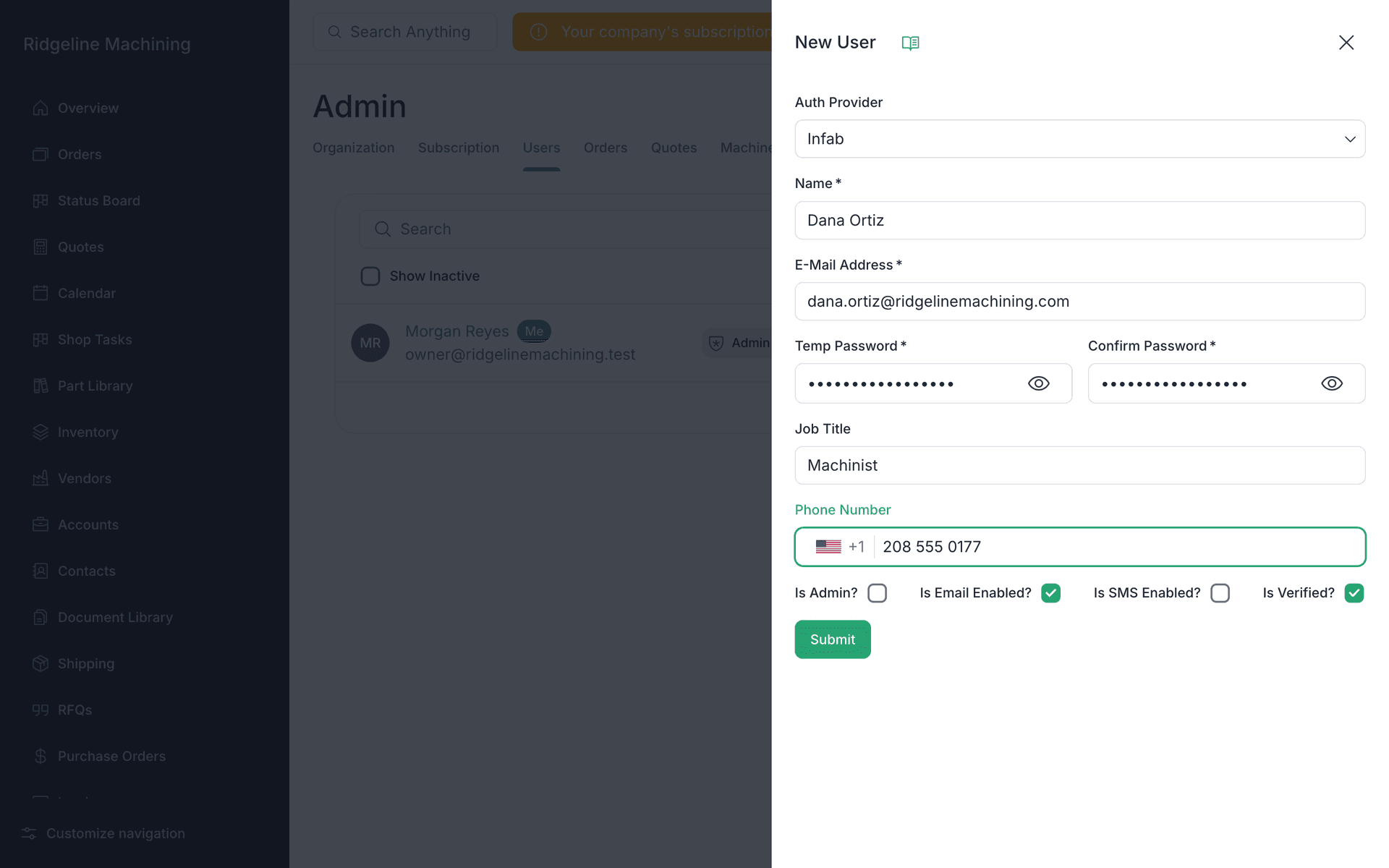The image size is (1389, 868).
Task: Submit the new user form
Action: [x=832, y=639]
